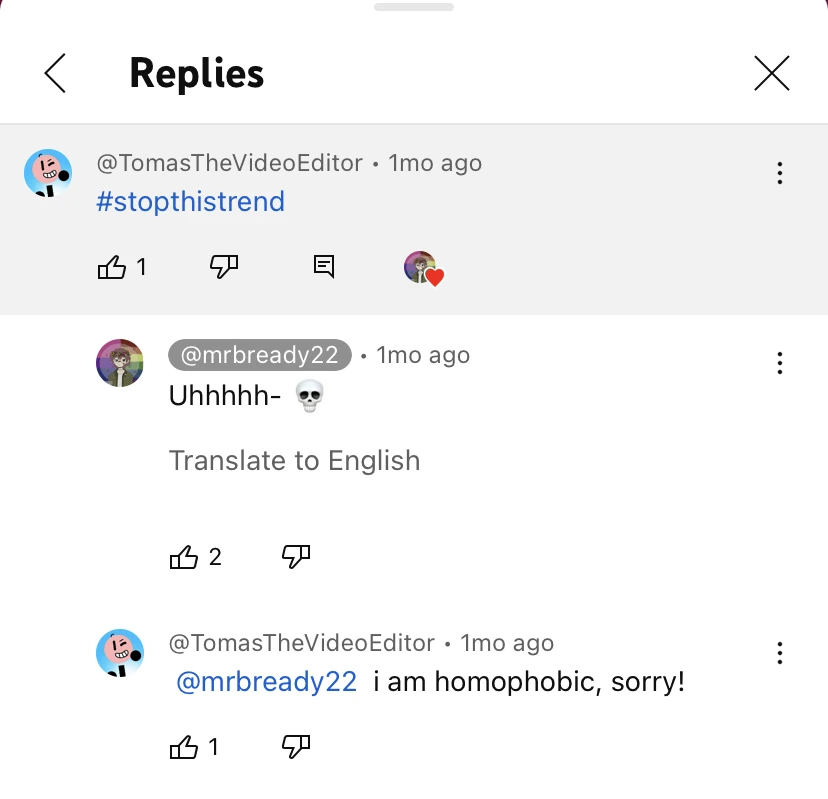Open the reply box for the top comment

coord(322,267)
